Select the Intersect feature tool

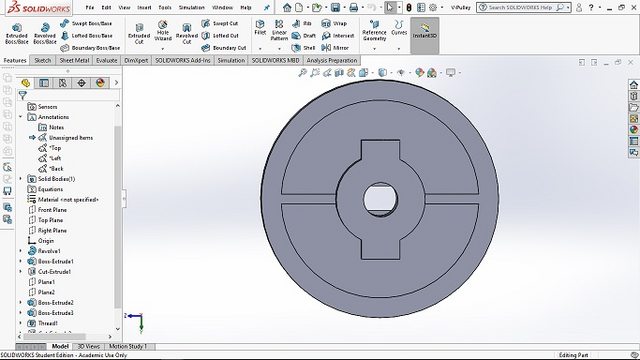tap(338, 36)
